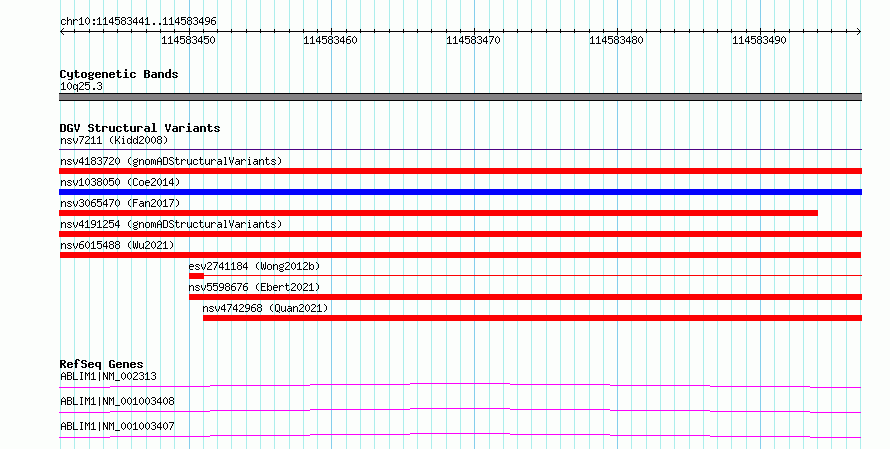This screenshot has width=890, height=449.
Task: Click label esv2741184 (Wong2012b)
Action: tap(254, 266)
